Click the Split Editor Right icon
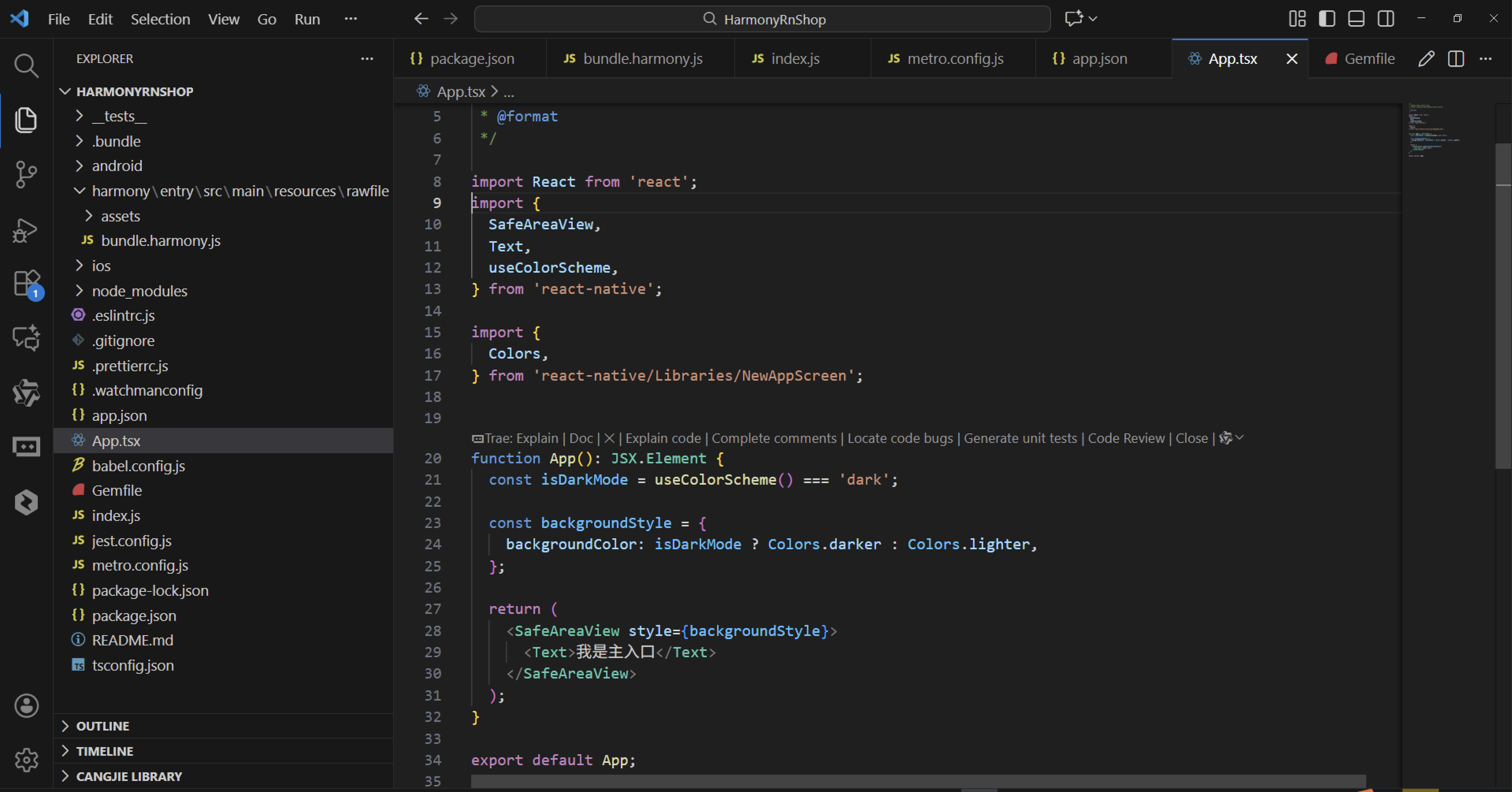The image size is (1512, 792). pos(1456,59)
